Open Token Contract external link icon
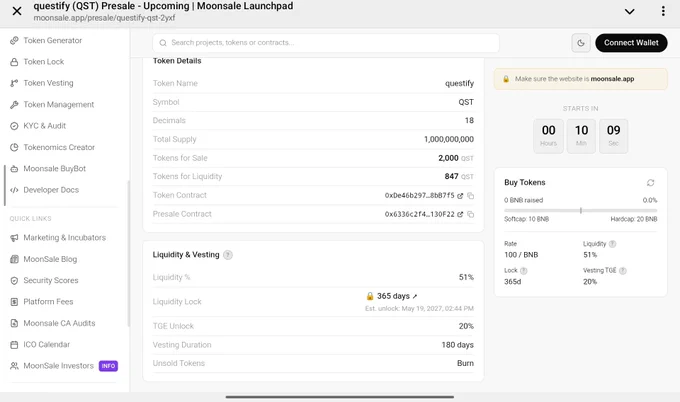 point(460,196)
